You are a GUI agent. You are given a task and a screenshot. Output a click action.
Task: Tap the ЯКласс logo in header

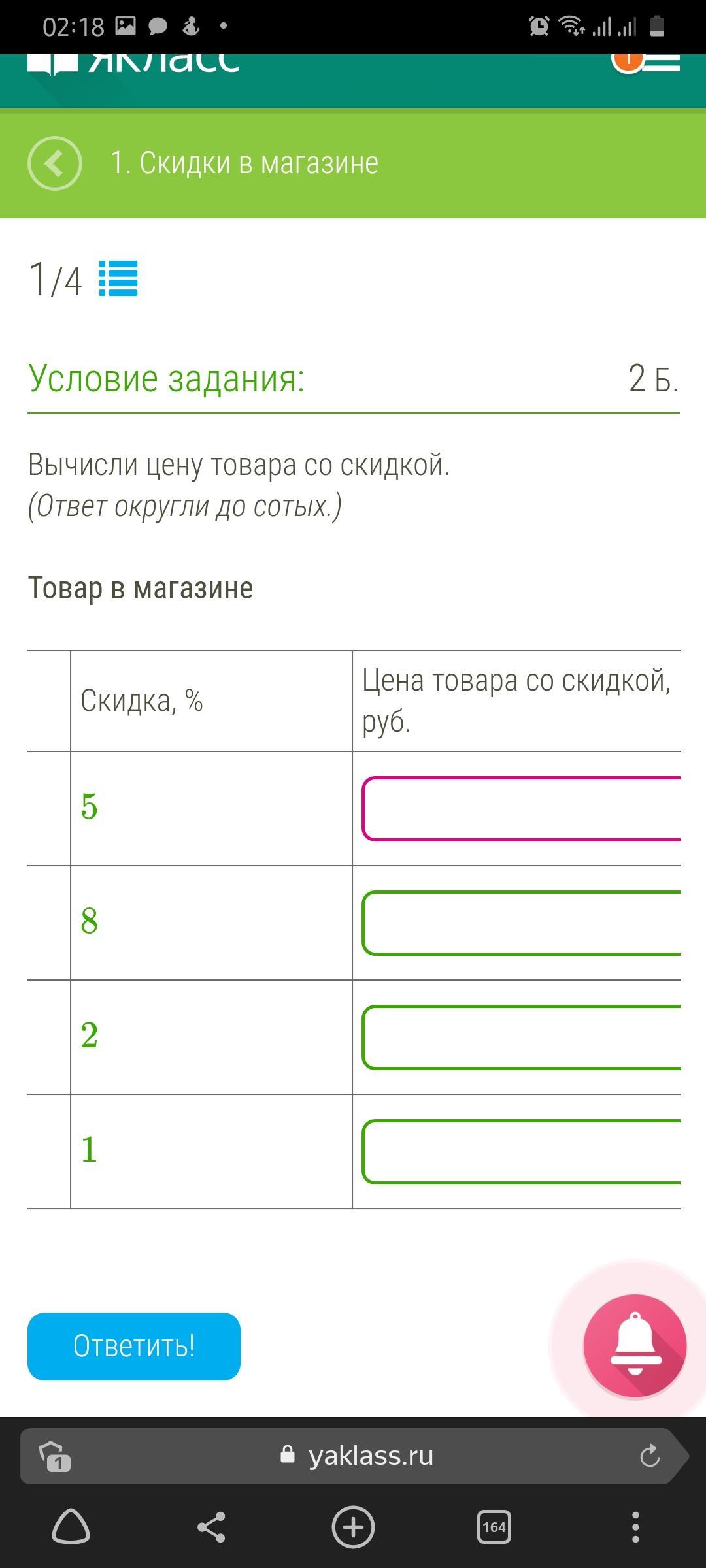click(x=133, y=64)
